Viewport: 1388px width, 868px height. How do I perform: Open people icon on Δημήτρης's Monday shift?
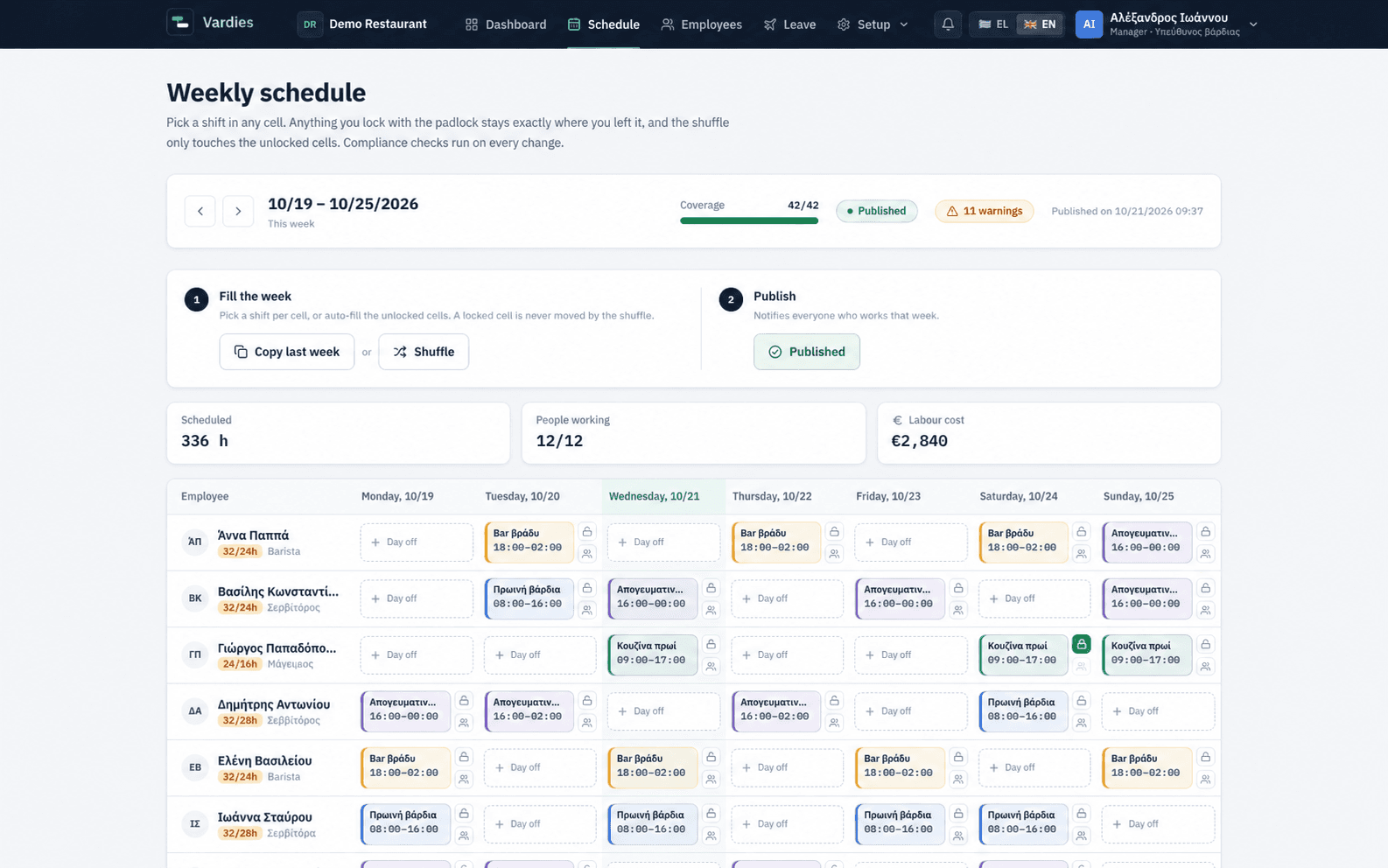[x=464, y=723]
